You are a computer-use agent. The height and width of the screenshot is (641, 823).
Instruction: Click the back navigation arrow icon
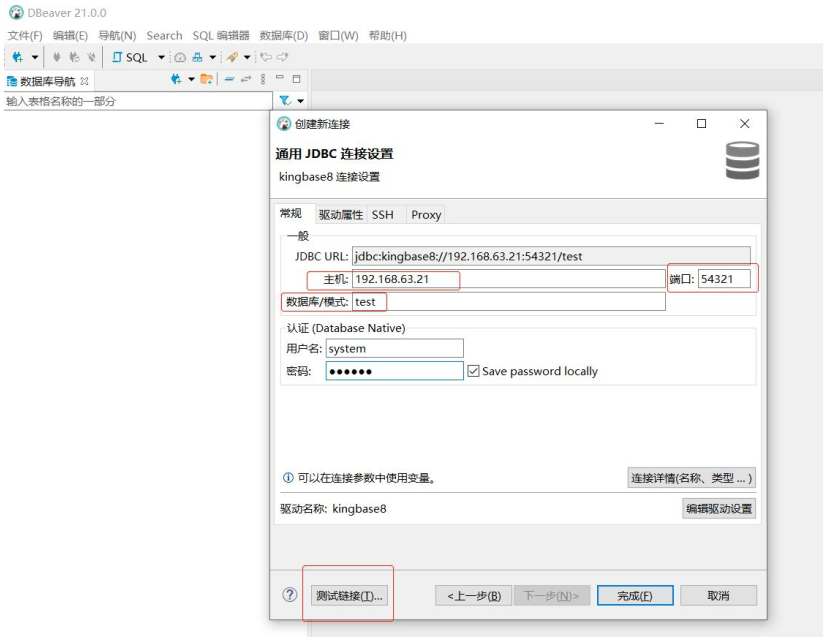point(267,57)
